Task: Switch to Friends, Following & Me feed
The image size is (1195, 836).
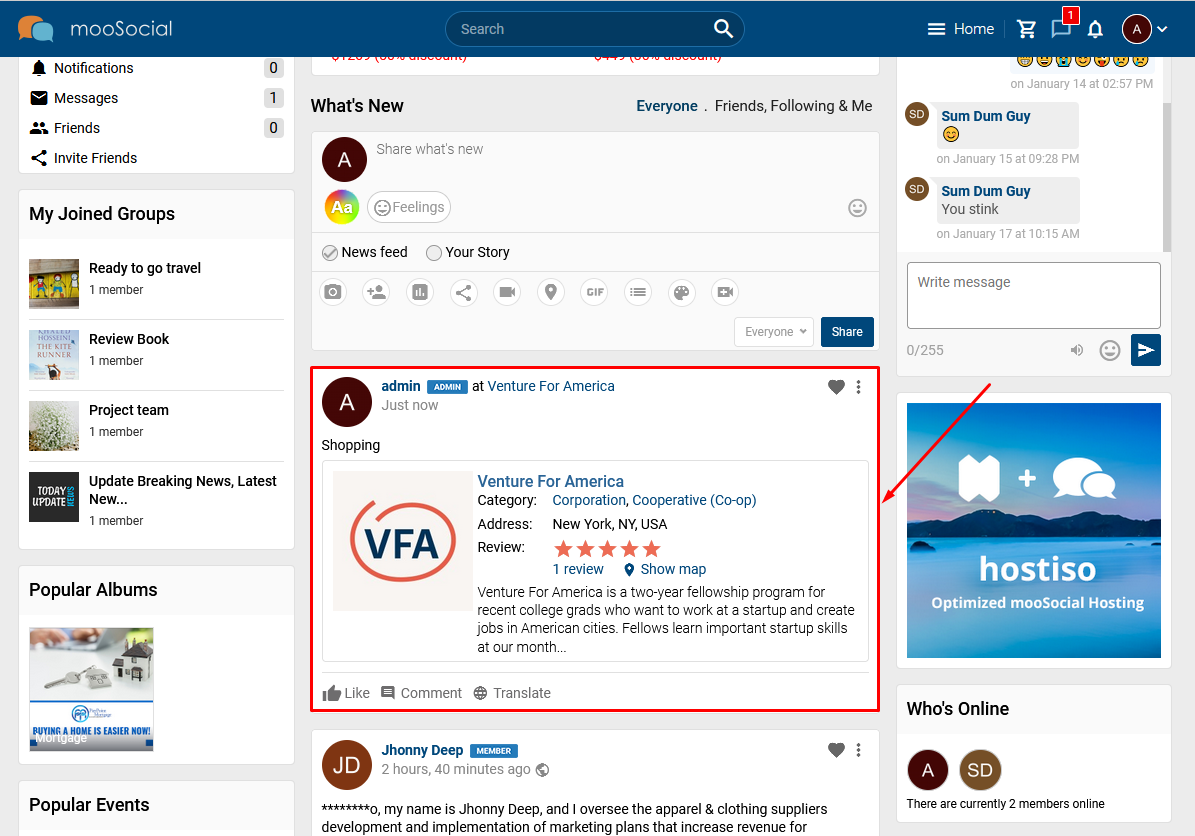Action: (x=793, y=106)
